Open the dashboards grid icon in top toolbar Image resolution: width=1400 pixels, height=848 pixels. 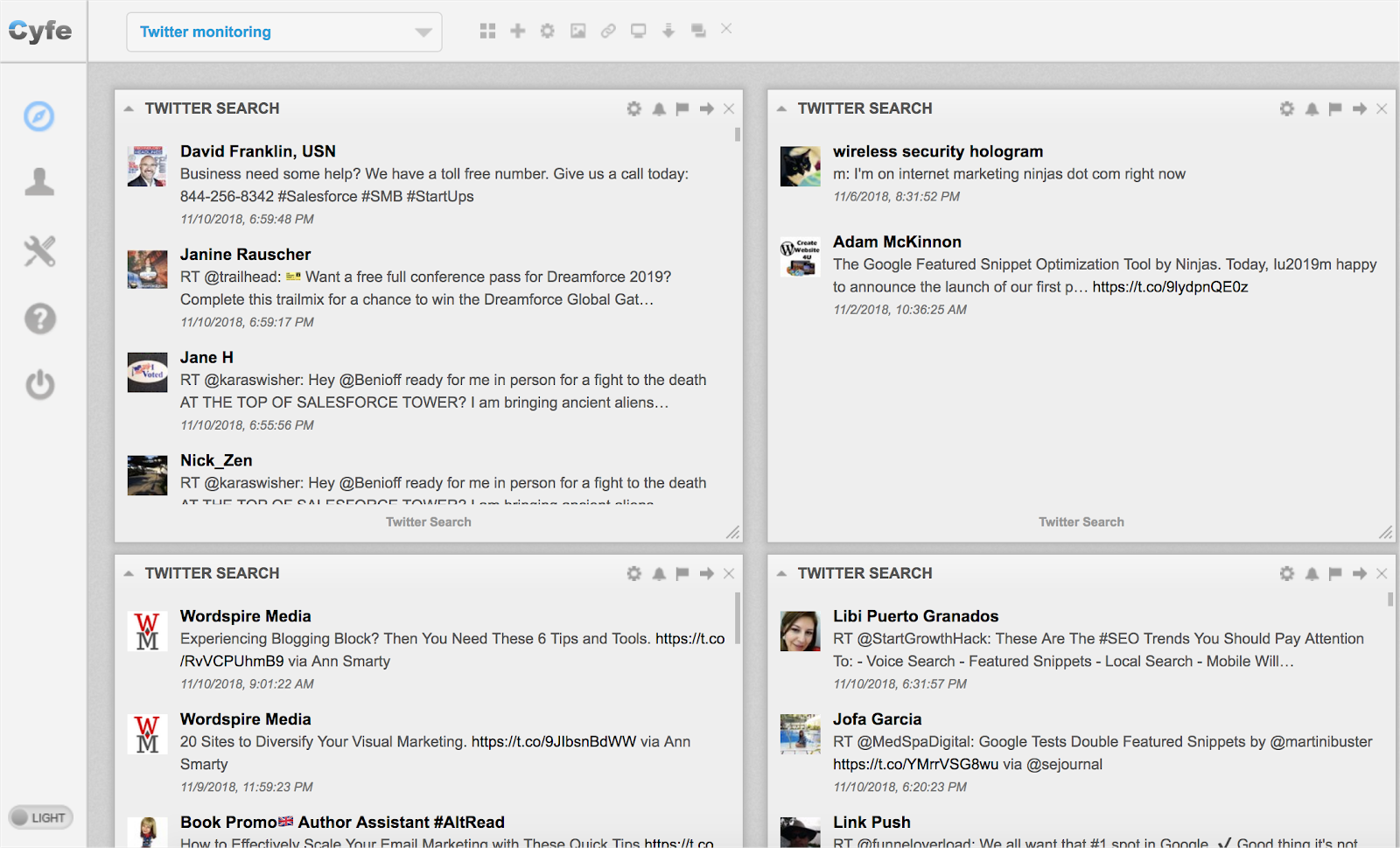487,31
